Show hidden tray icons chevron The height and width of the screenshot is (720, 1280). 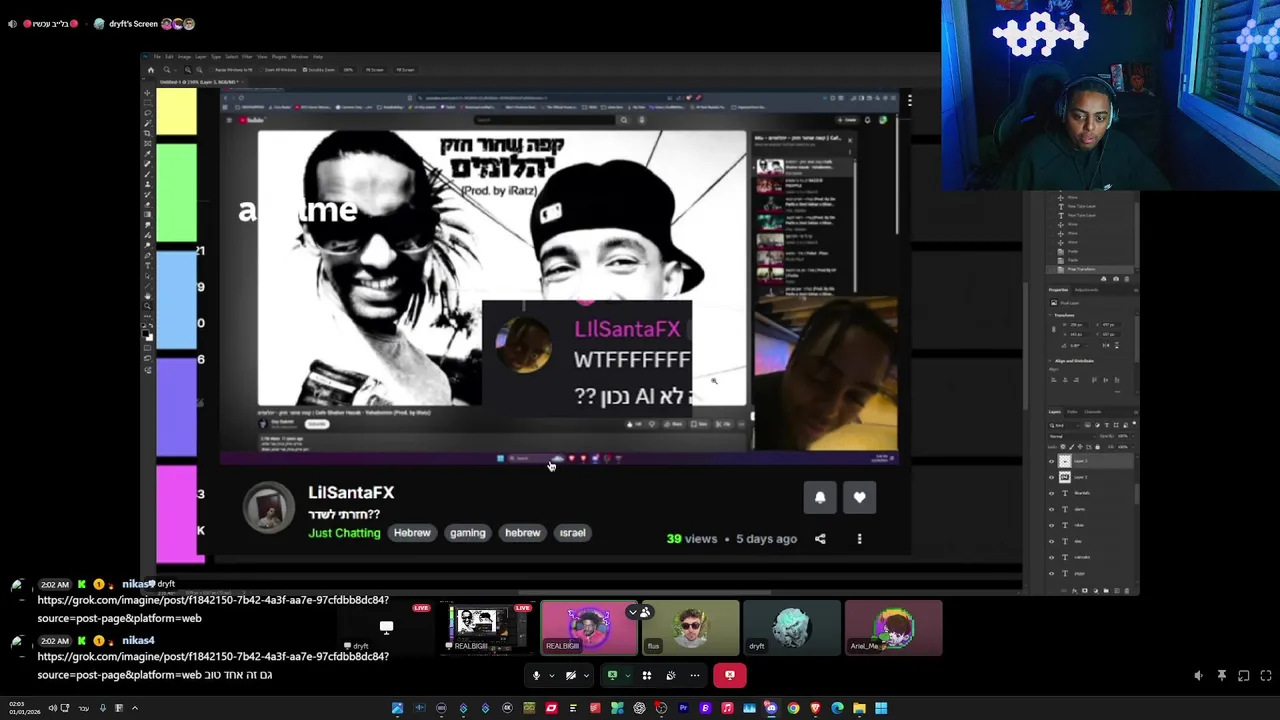[x=134, y=708]
